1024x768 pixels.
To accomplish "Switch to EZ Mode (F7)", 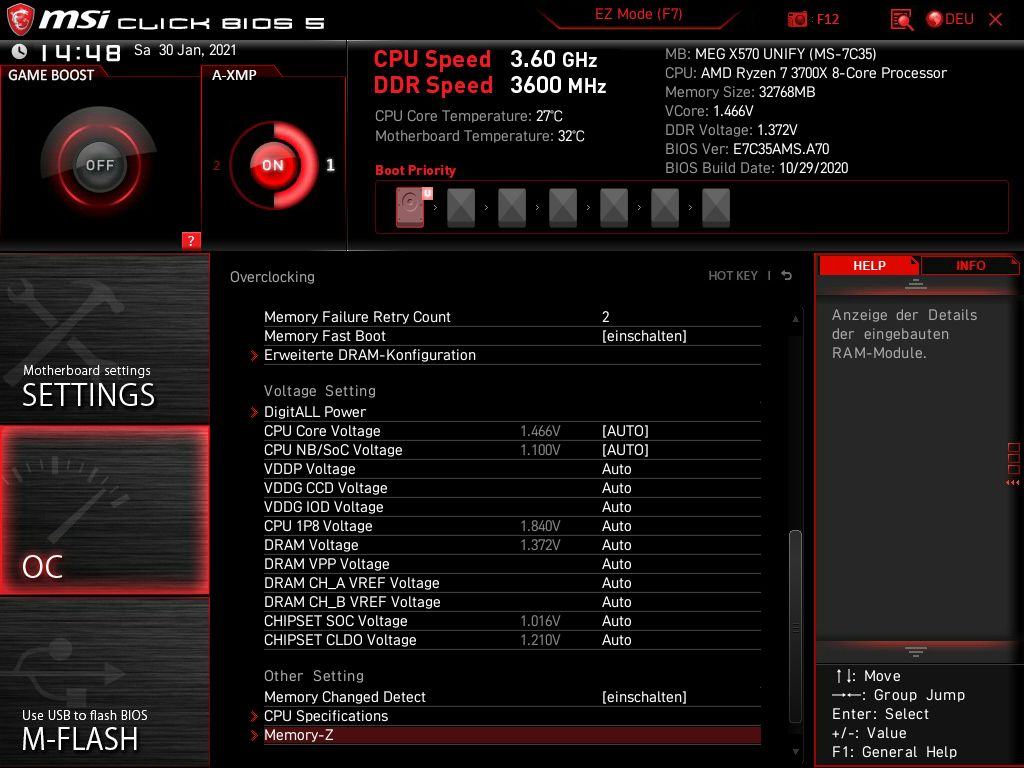I will pyautogui.click(x=638, y=14).
